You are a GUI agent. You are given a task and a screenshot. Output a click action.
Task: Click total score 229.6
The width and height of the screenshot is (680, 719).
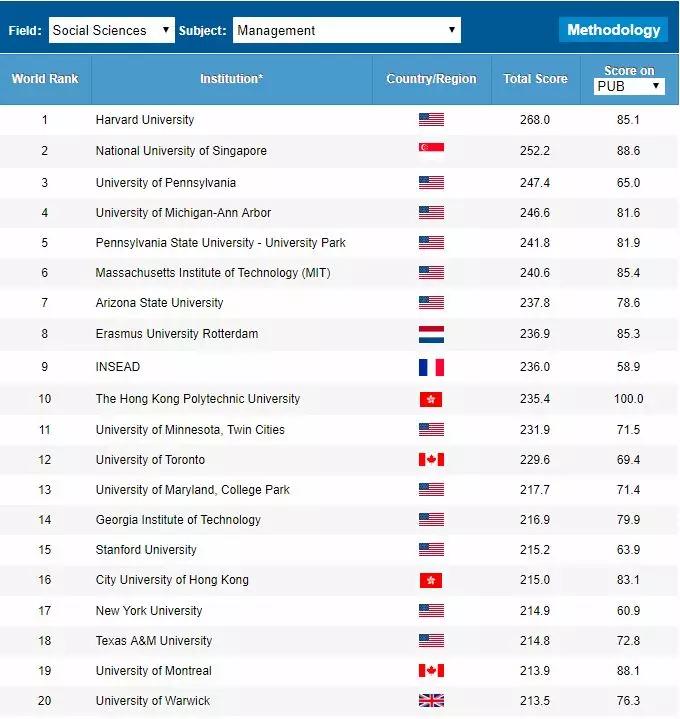pyautogui.click(x=535, y=459)
